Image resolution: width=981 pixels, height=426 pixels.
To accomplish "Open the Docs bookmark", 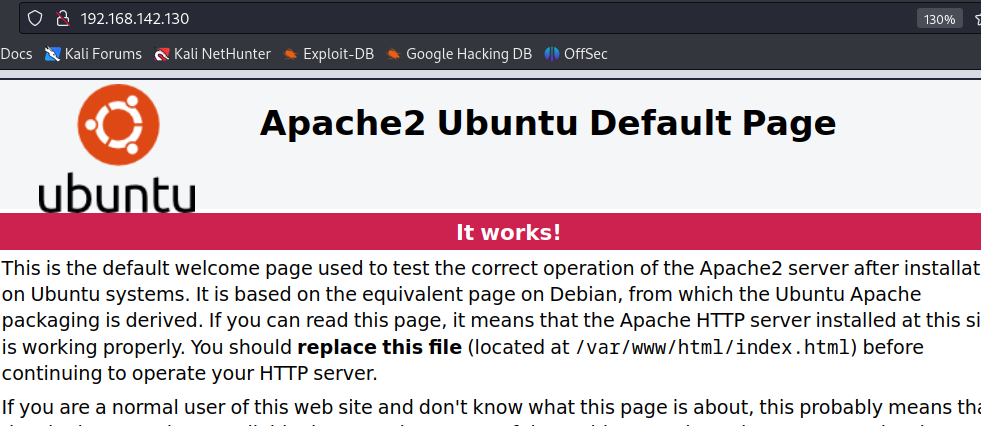I will point(16,54).
